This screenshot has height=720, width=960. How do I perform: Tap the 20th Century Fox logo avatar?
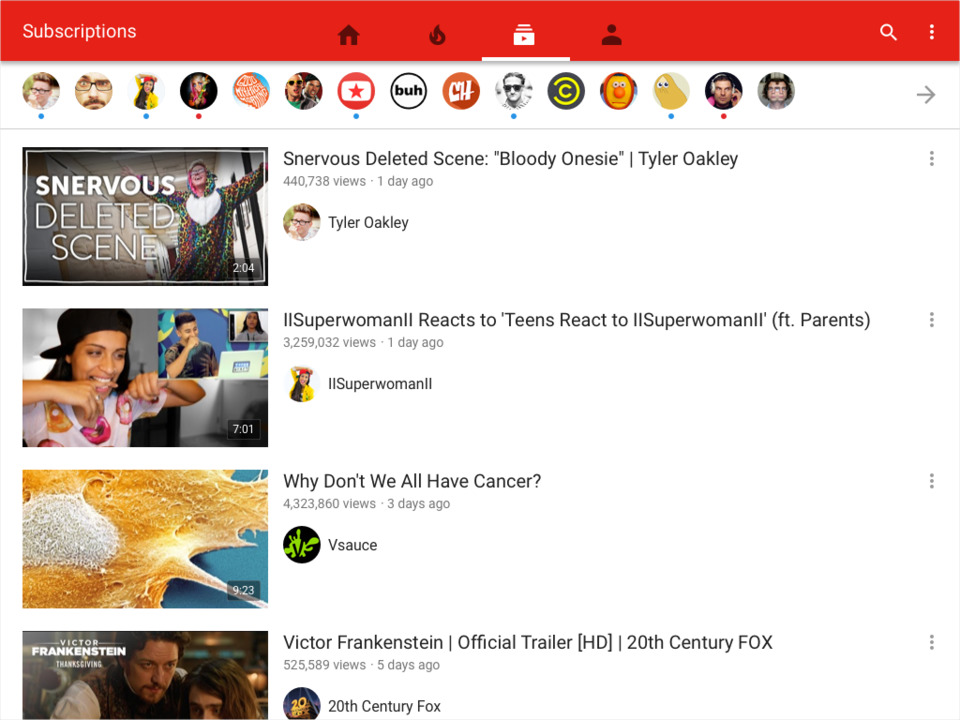pyautogui.click(x=301, y=704)
